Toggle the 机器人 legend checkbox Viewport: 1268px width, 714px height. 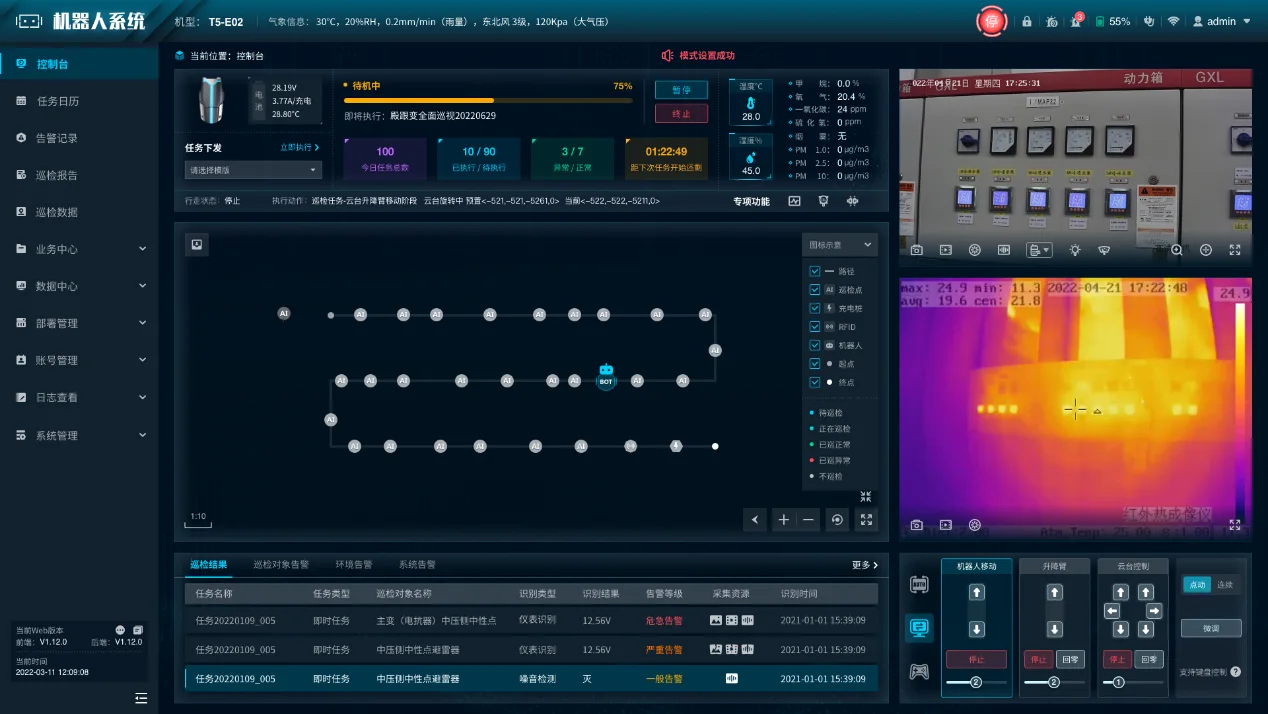(x=815, y=345)
